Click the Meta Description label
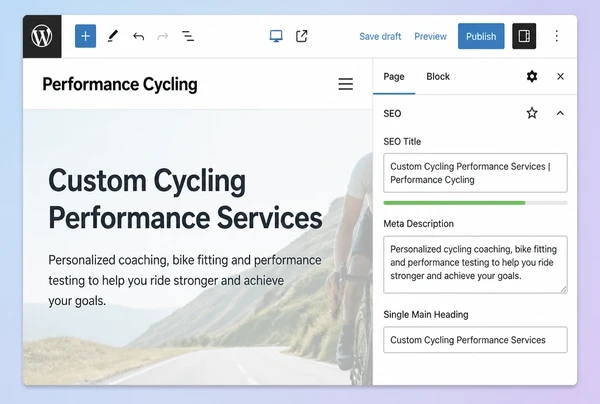600x404 pixels. coord(418,224)
